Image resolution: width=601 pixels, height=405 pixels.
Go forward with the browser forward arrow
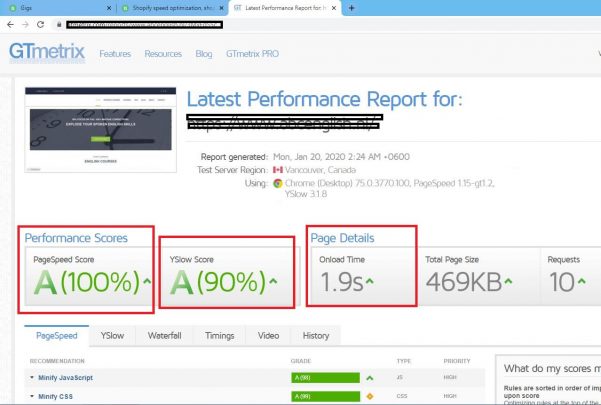(25, 25)
